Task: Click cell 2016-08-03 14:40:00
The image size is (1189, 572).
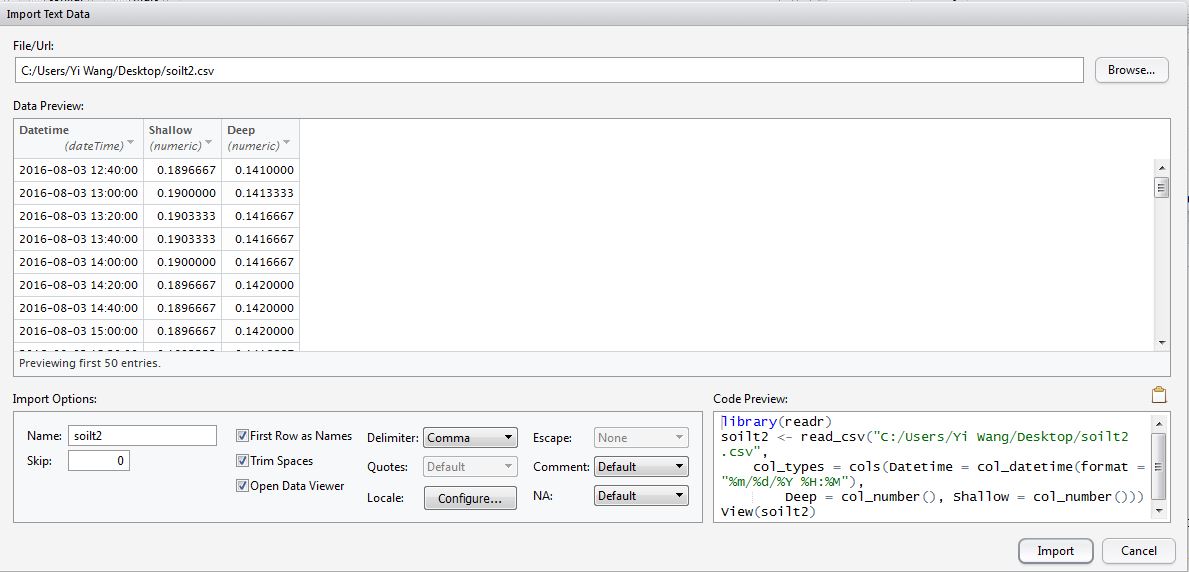Action: click(x=79, y=308)
